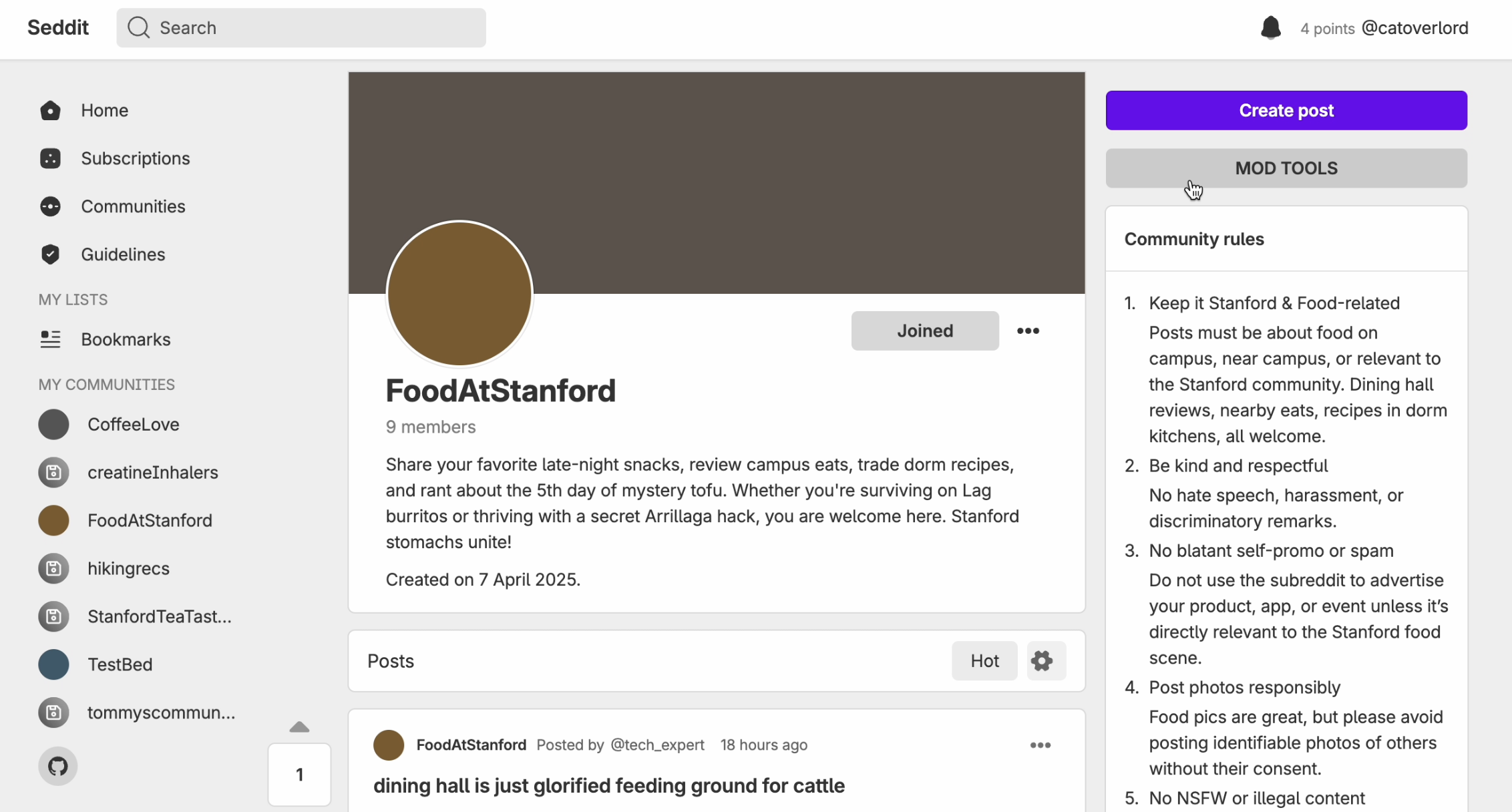Image resolution: width=1512 pixels, height=812 pixels.
Task: Open the notifications bell
Action: (1270, 28)
